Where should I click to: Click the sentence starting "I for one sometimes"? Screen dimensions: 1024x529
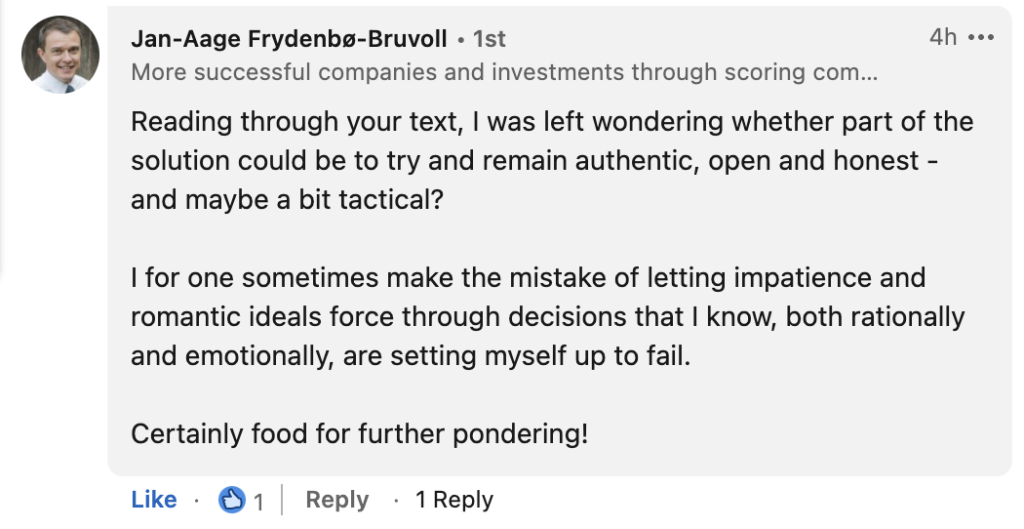pos(528,277)
